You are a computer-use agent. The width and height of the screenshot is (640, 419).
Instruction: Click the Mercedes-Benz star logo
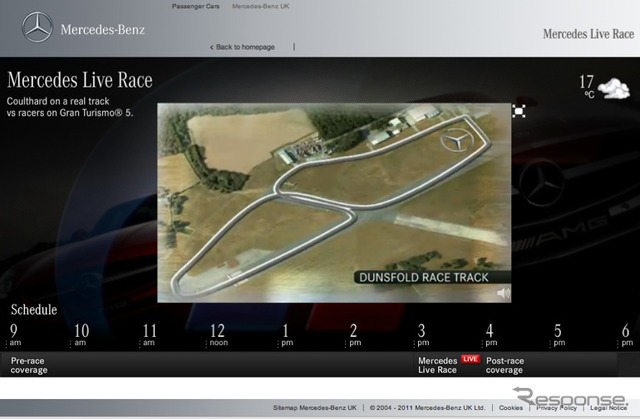click(37, 27)
